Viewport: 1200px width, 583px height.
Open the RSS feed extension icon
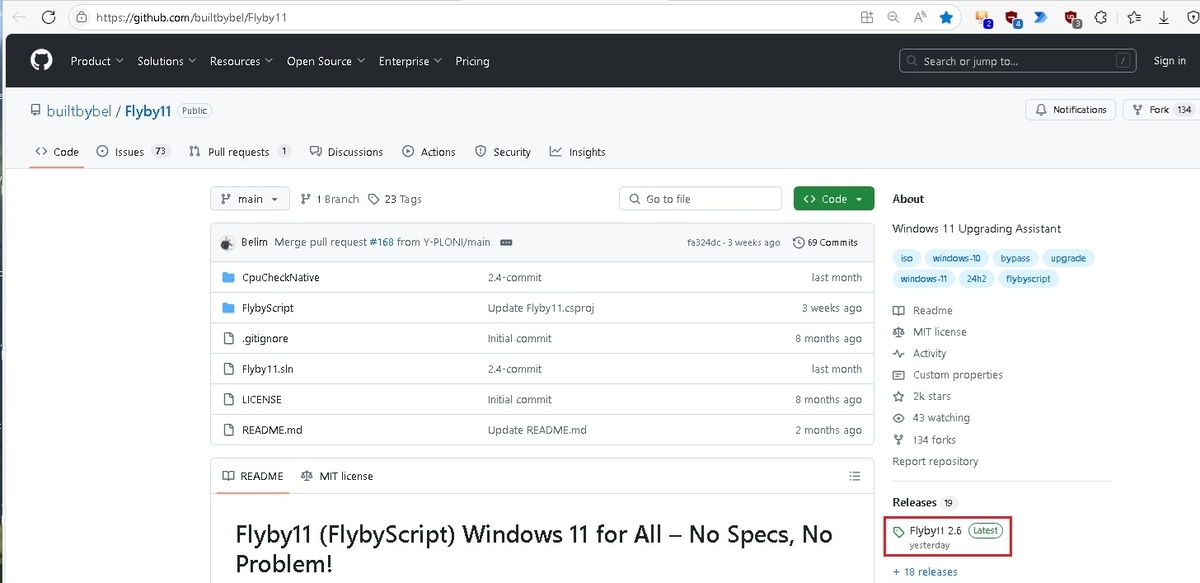coord(983,18)
